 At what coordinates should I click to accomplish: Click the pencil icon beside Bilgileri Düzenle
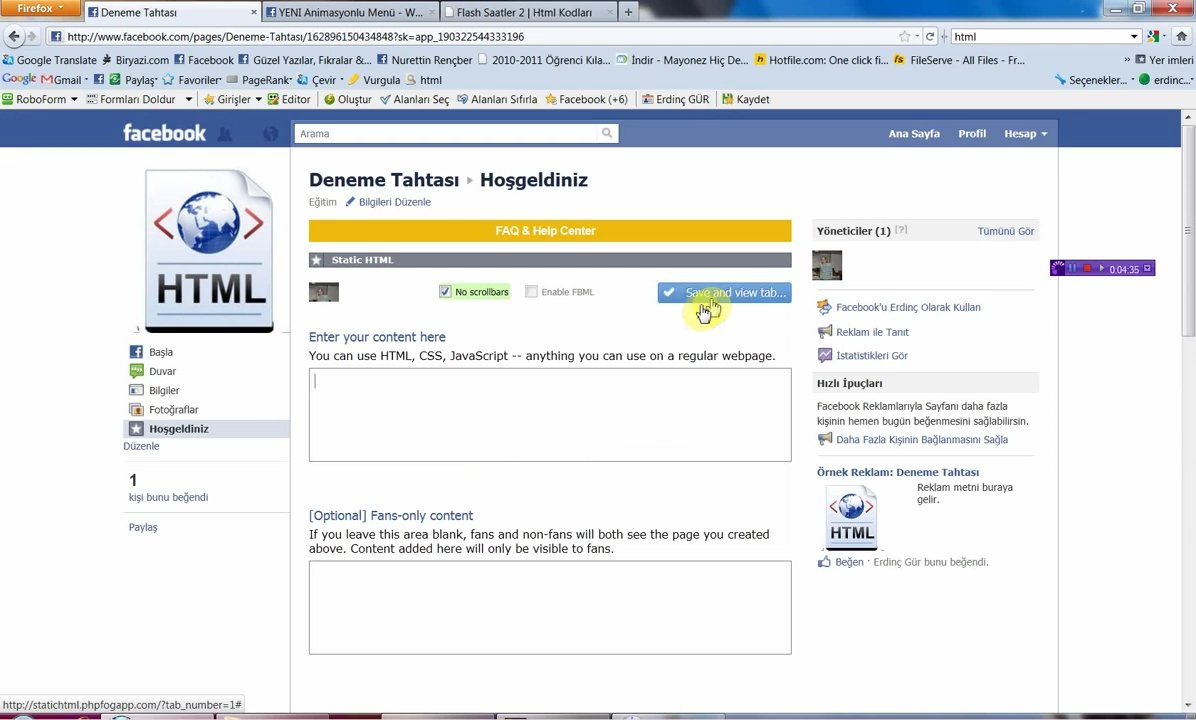tap(350, 202)
